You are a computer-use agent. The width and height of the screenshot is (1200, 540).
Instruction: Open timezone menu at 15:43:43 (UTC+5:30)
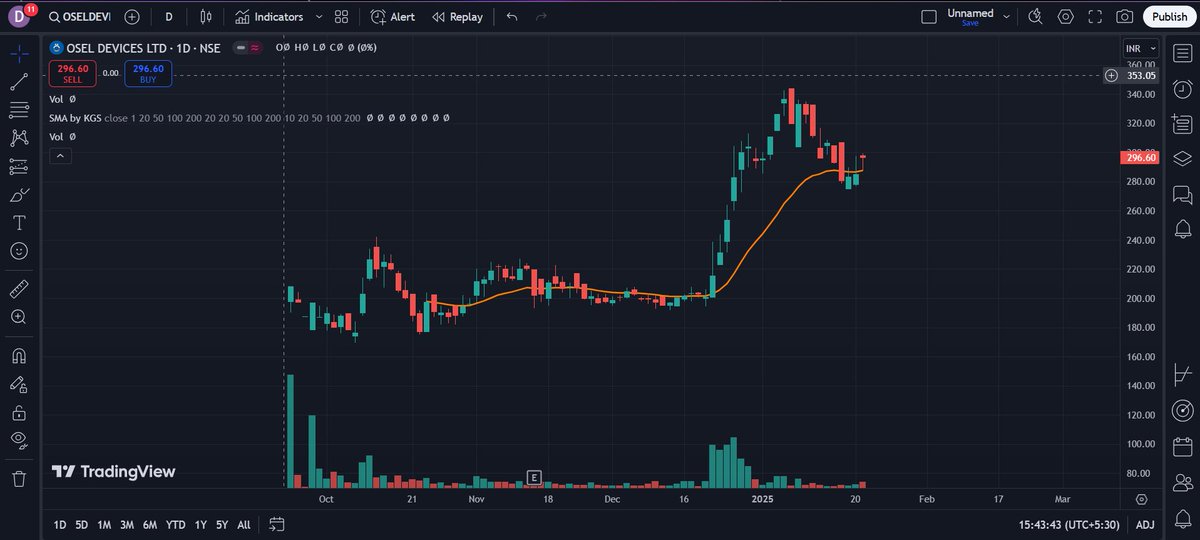tap(1070, 524)
